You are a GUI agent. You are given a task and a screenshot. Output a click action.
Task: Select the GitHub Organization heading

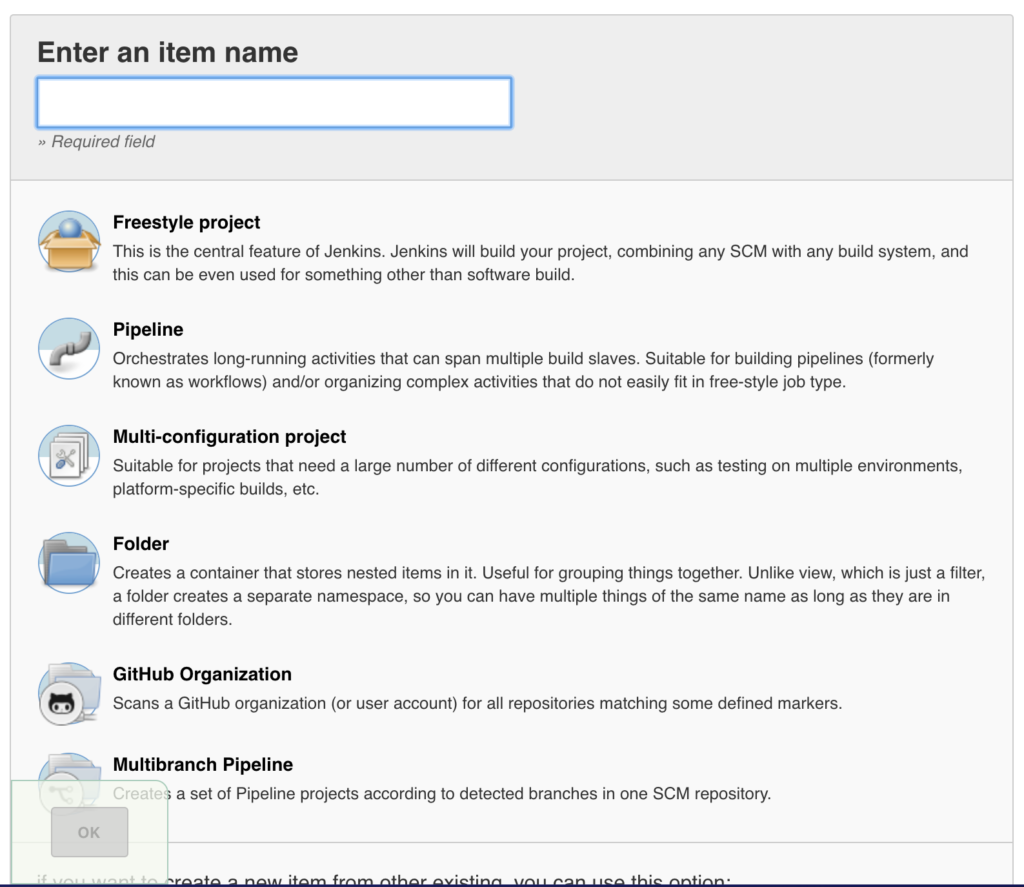202,674
